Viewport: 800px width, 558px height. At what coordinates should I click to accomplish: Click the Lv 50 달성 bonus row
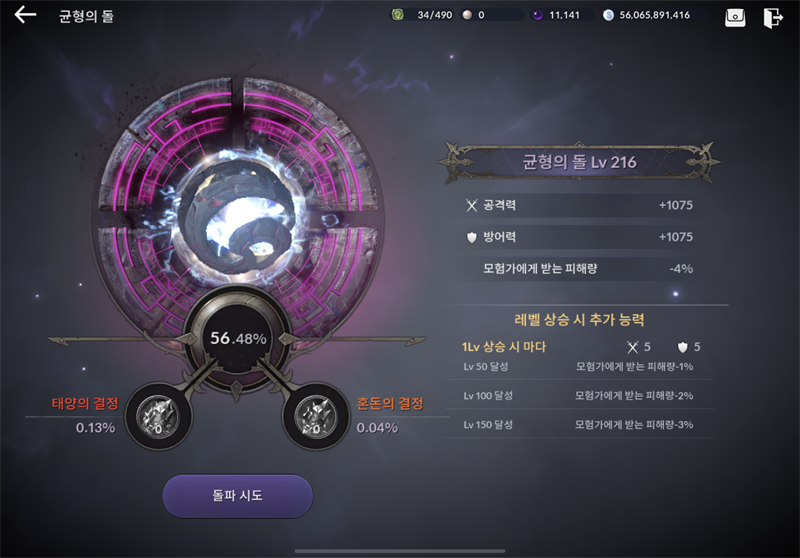(579, 367)
